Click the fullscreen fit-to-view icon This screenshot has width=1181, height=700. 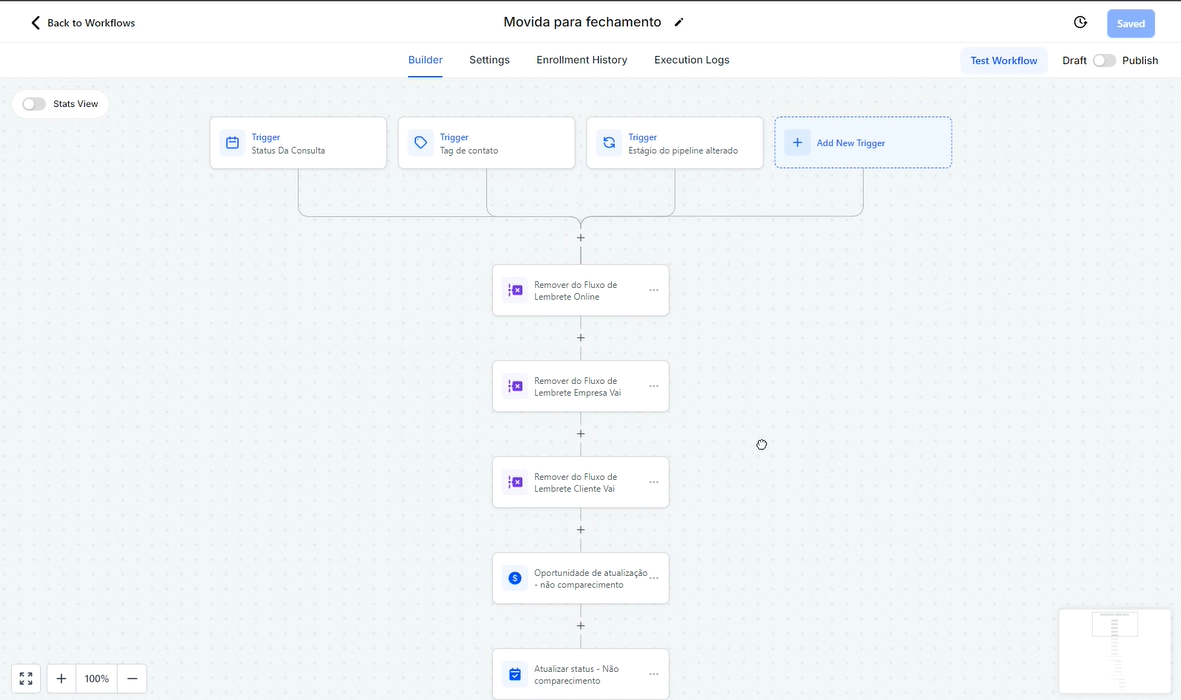point(26,679)
